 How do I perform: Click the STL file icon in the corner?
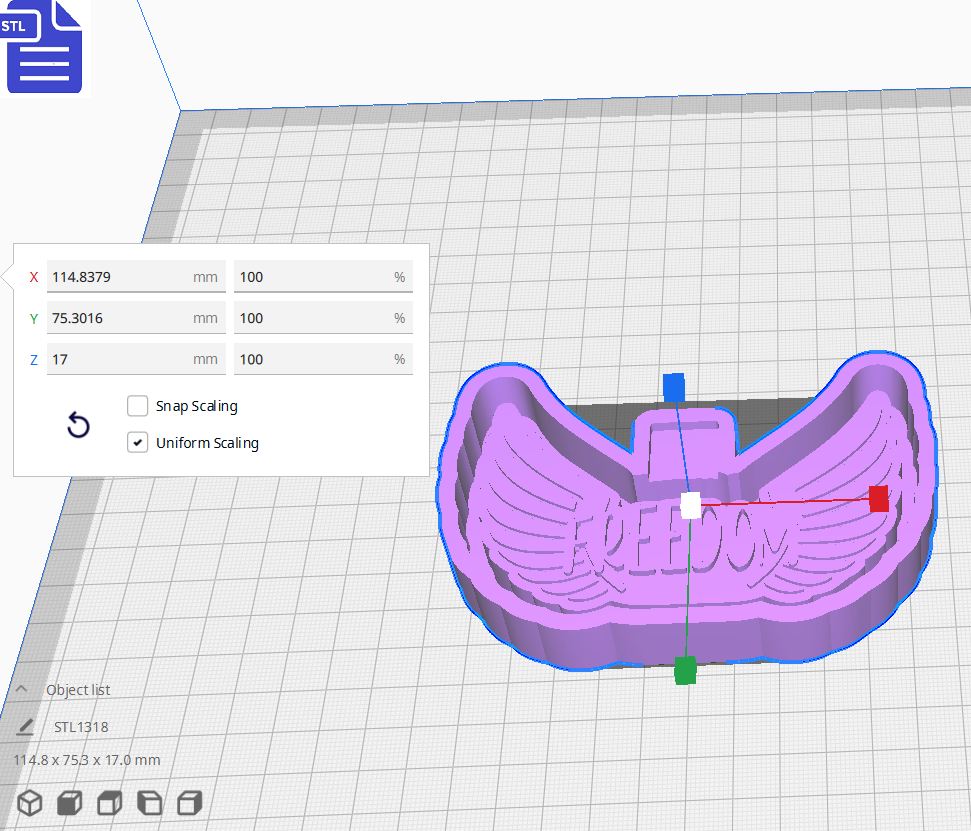(44, 48)
